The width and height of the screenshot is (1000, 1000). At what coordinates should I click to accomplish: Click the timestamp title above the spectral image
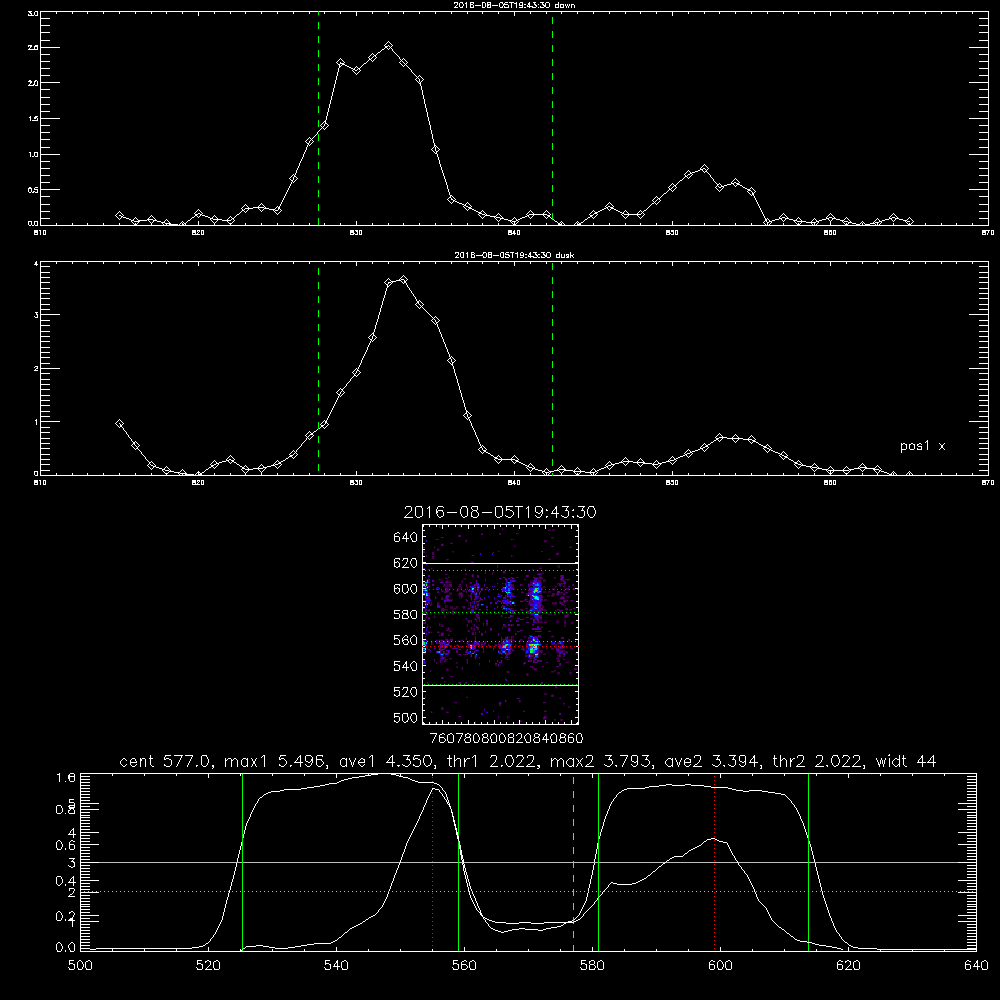coord(500,512)
